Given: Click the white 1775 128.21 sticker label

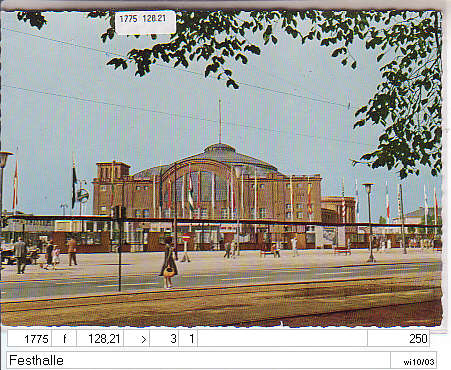Looking at the screenshot, I should pyautogui.click(x=145, y=21).
